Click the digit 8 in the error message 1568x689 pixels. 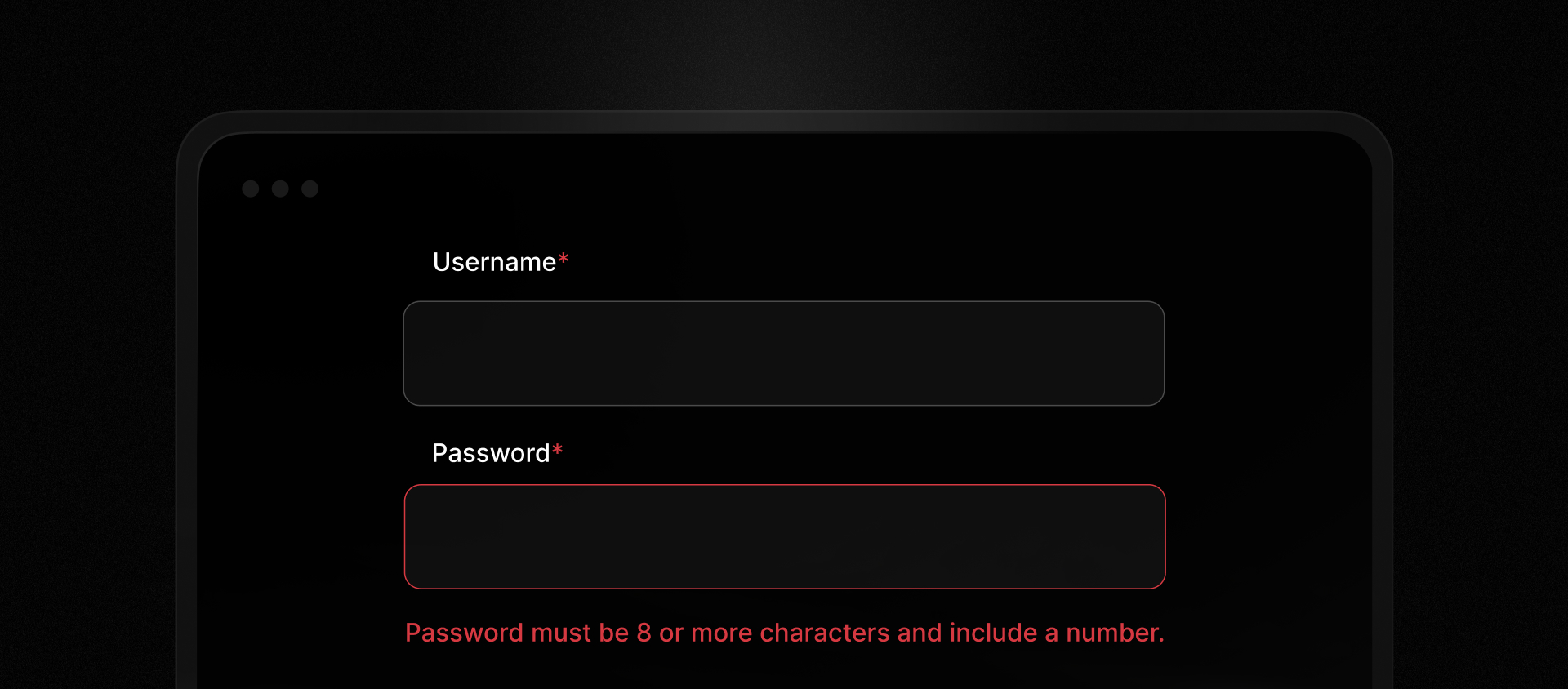[644, 633]
